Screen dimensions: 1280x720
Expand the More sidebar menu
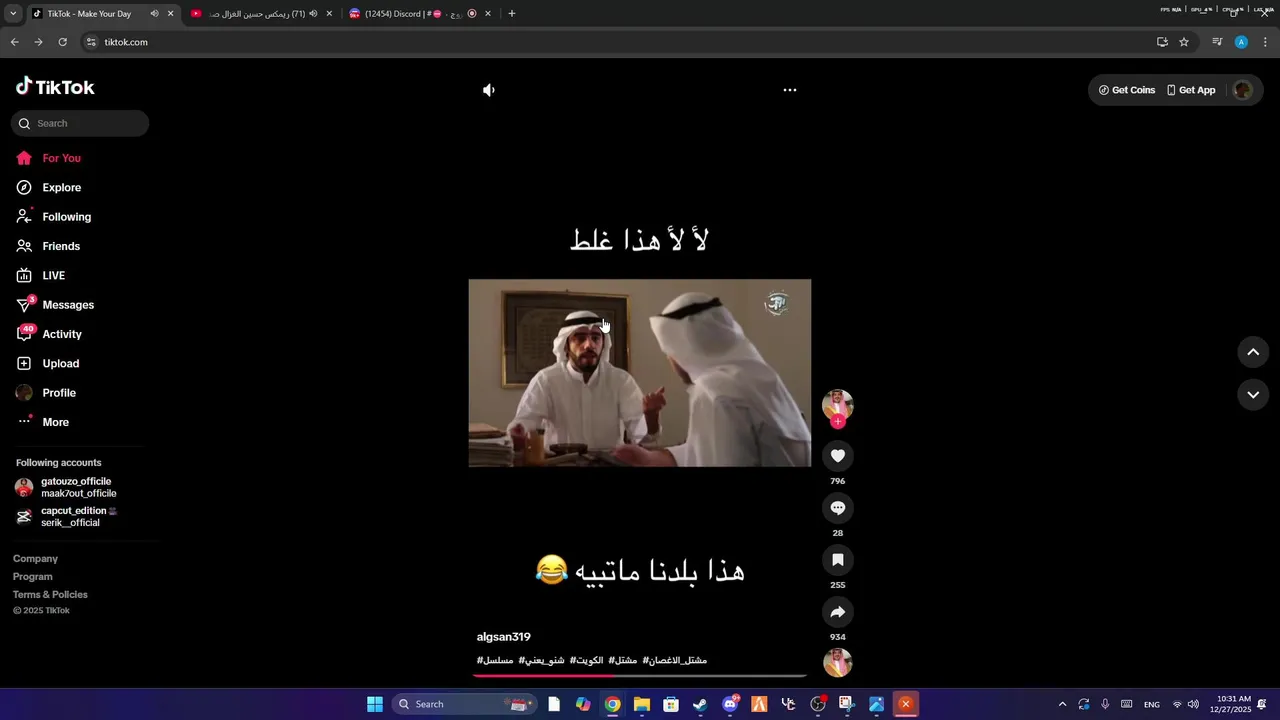43,422
